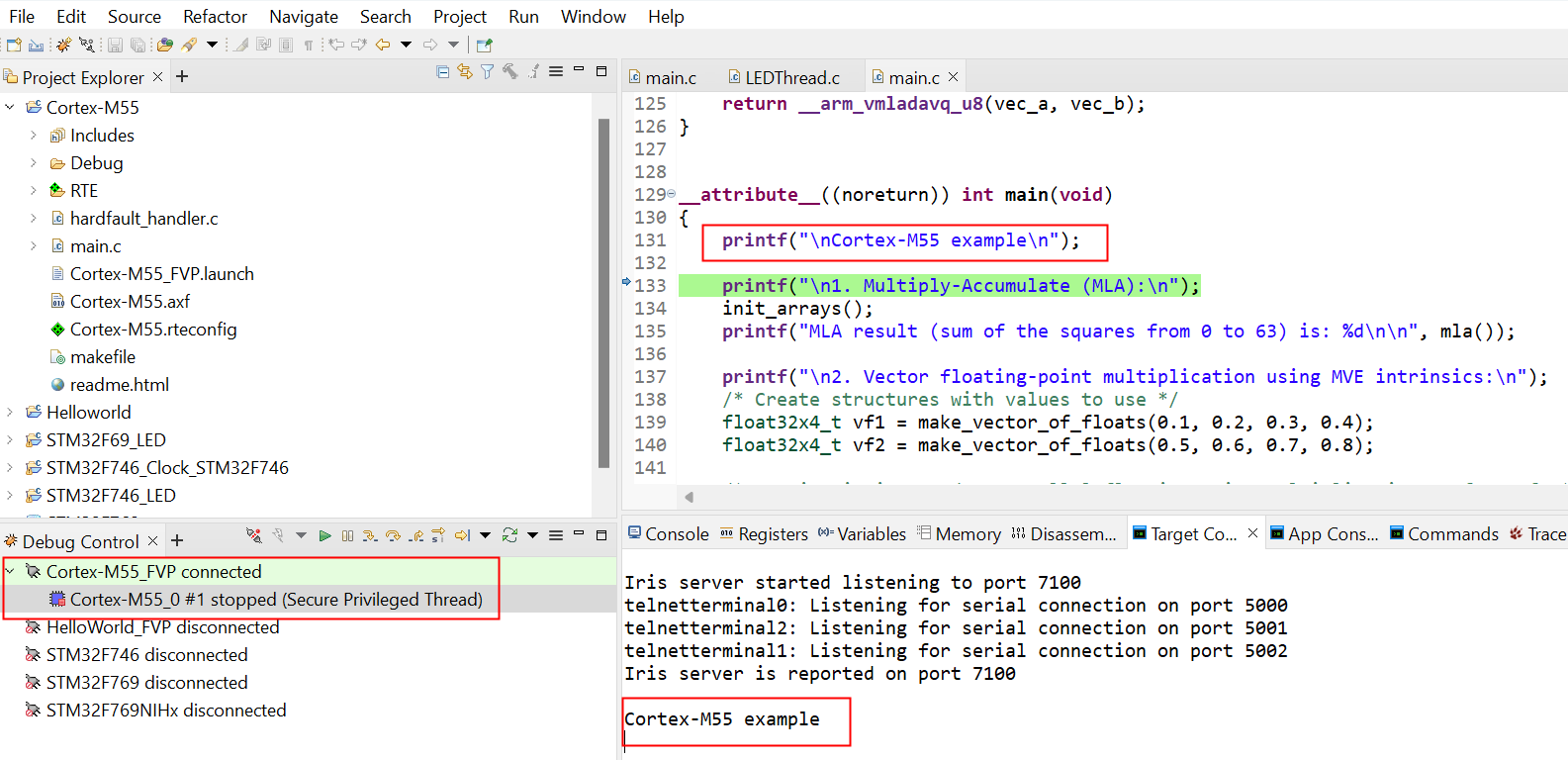Open the Refactor menu
The width and height of the screenshot is (1568, 760).
click(x=215, y=17)
